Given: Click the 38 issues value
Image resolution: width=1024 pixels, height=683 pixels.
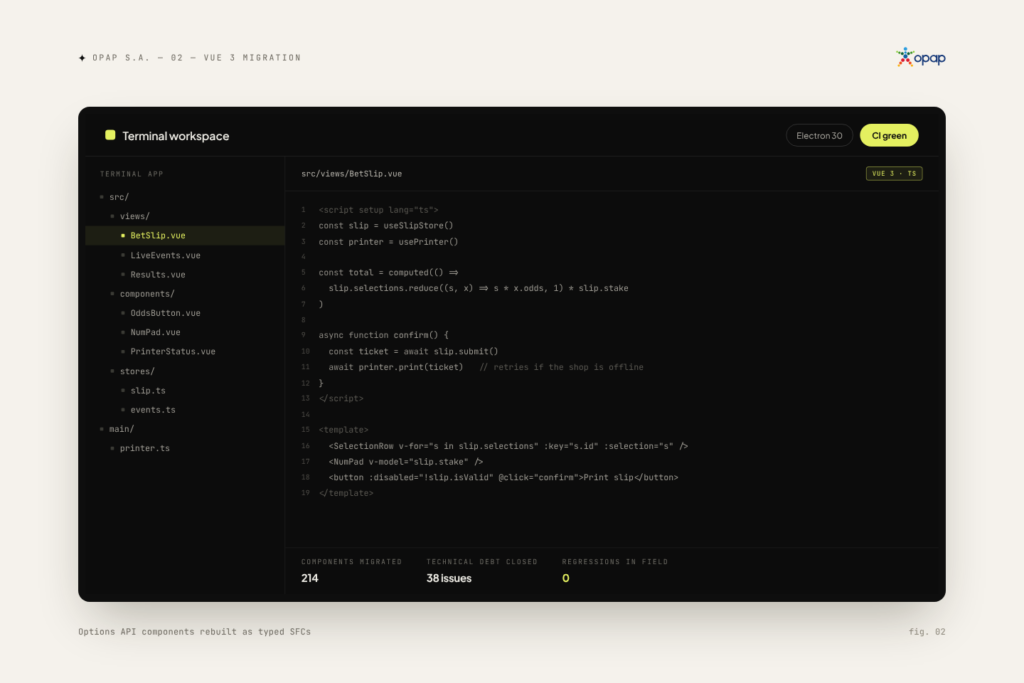Looking at the screenshot, I should [449, 578].
